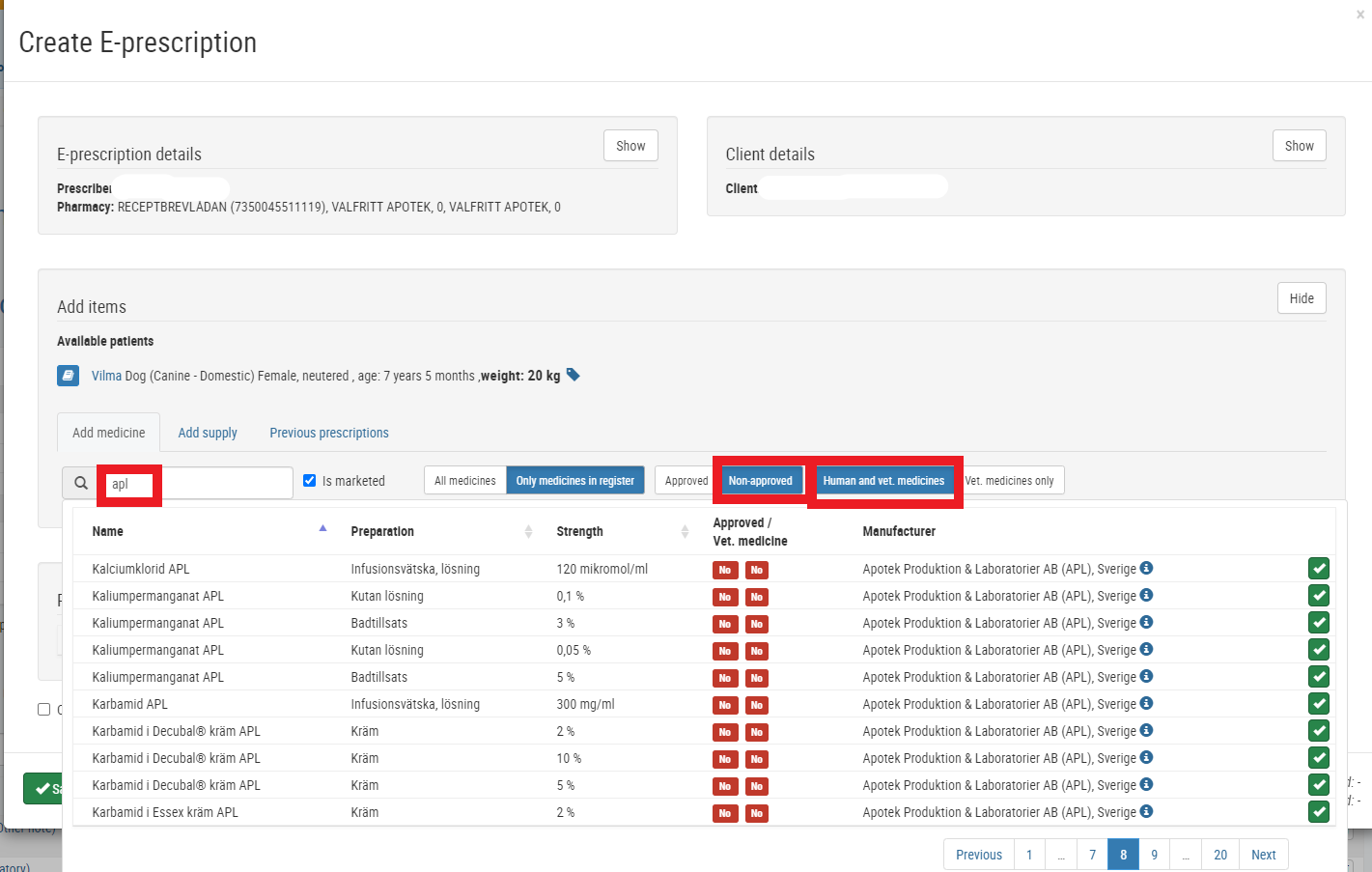Show info icon for Kaliumpermanganat 0,1 % manufacturer

pyautogui.click(x=1146, y=595)
